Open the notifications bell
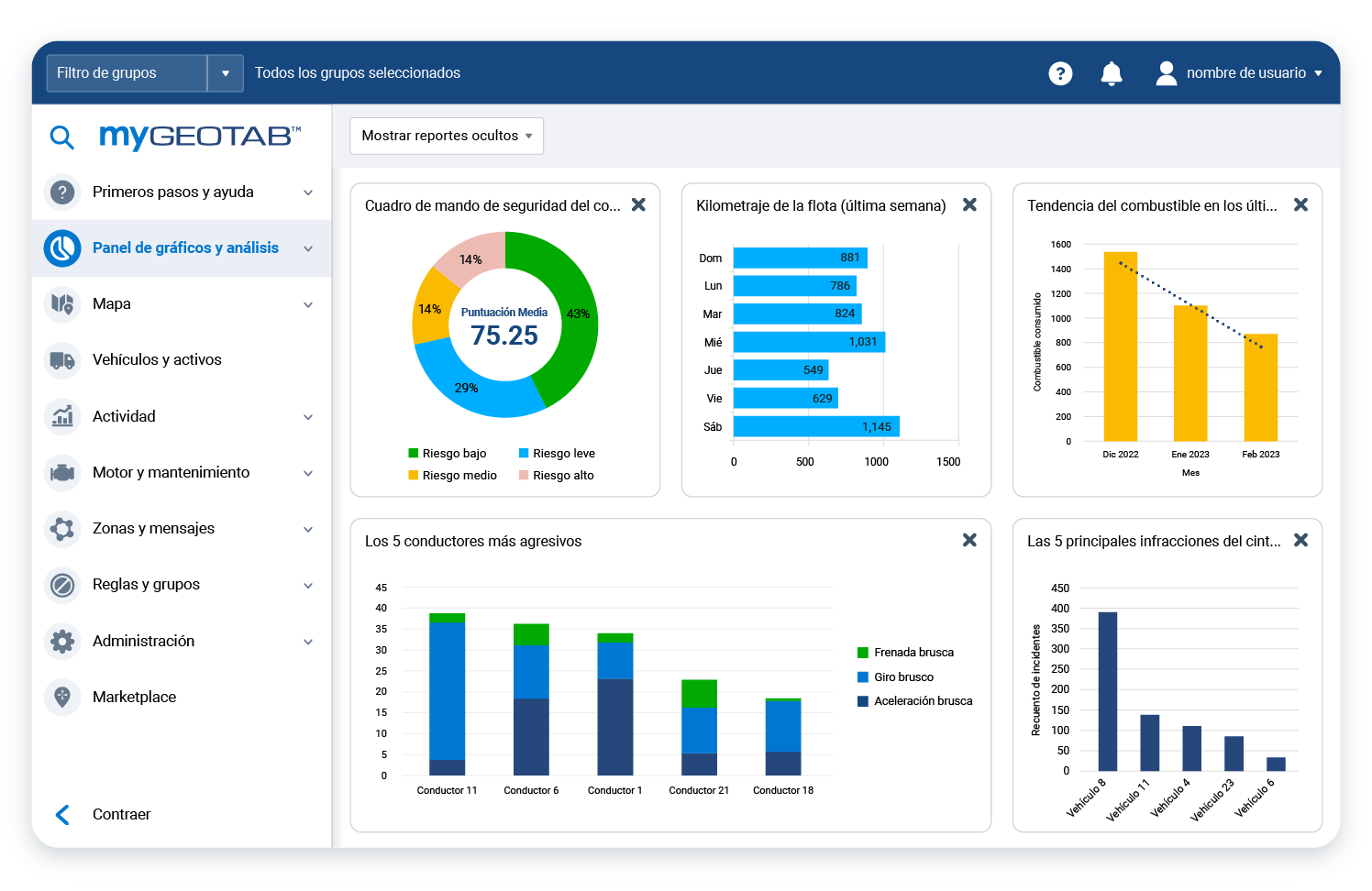 1112,73
